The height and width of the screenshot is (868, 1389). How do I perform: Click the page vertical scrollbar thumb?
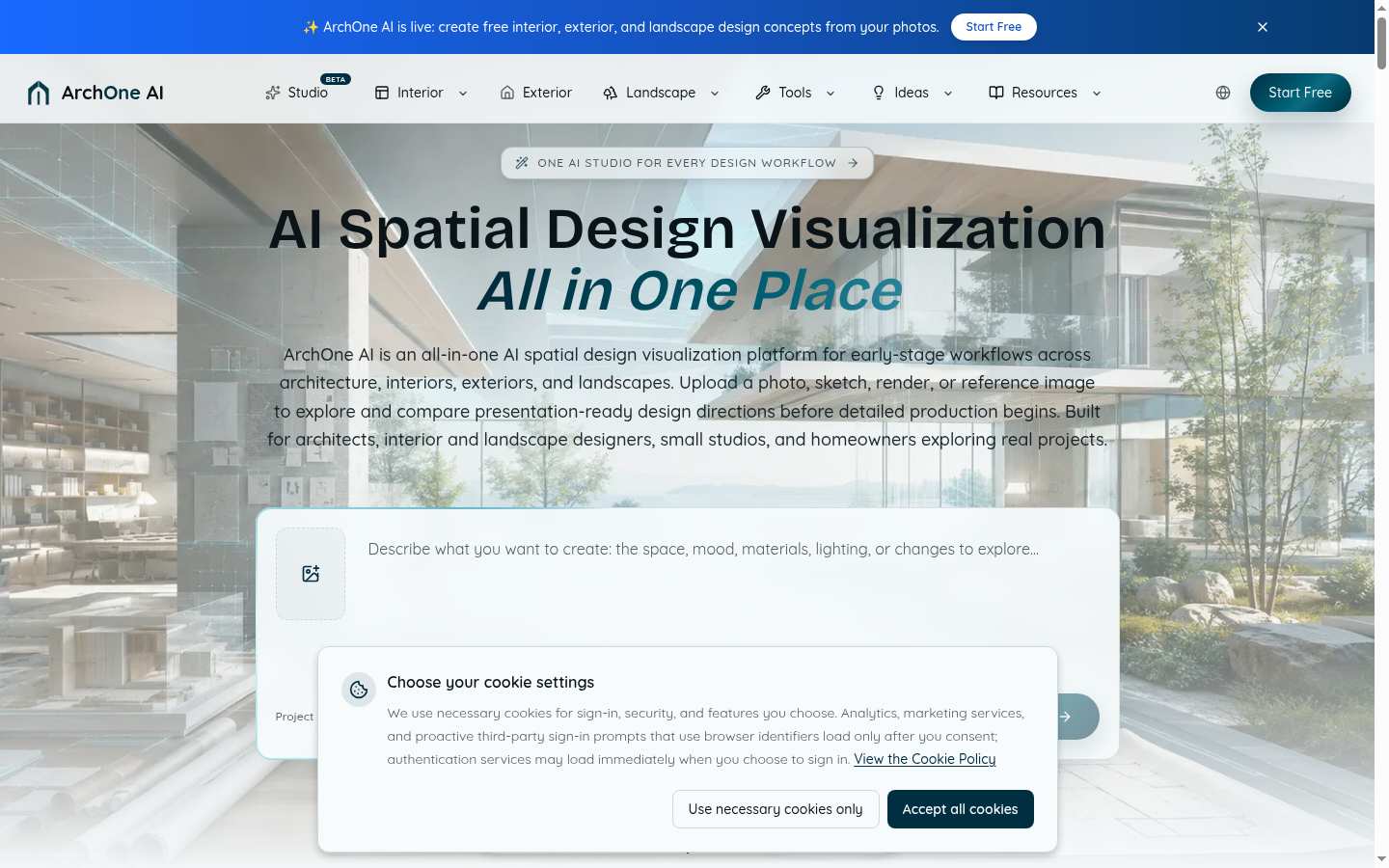coord(1381,43)
